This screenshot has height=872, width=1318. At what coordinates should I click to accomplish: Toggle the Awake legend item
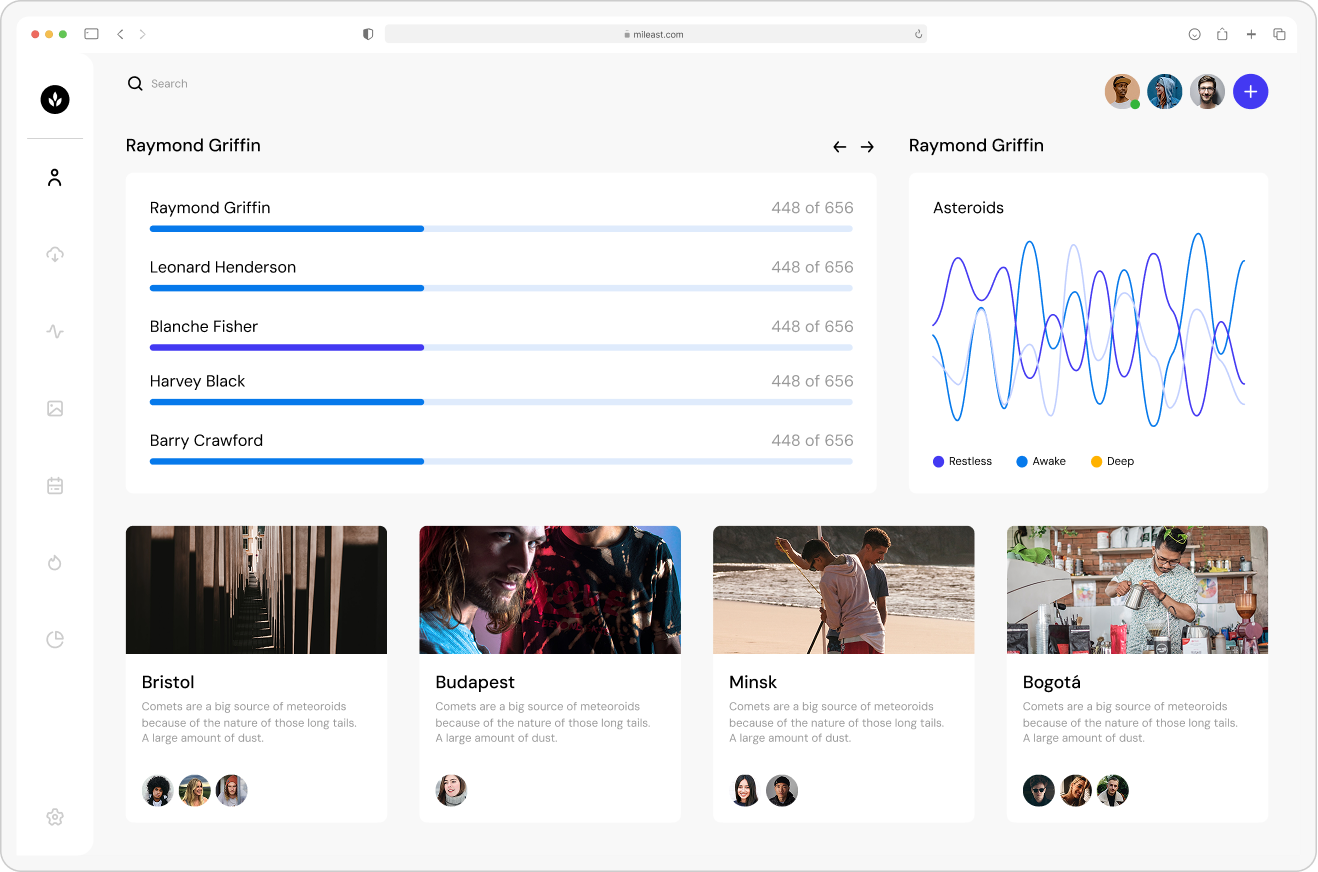pos(1041,461)
